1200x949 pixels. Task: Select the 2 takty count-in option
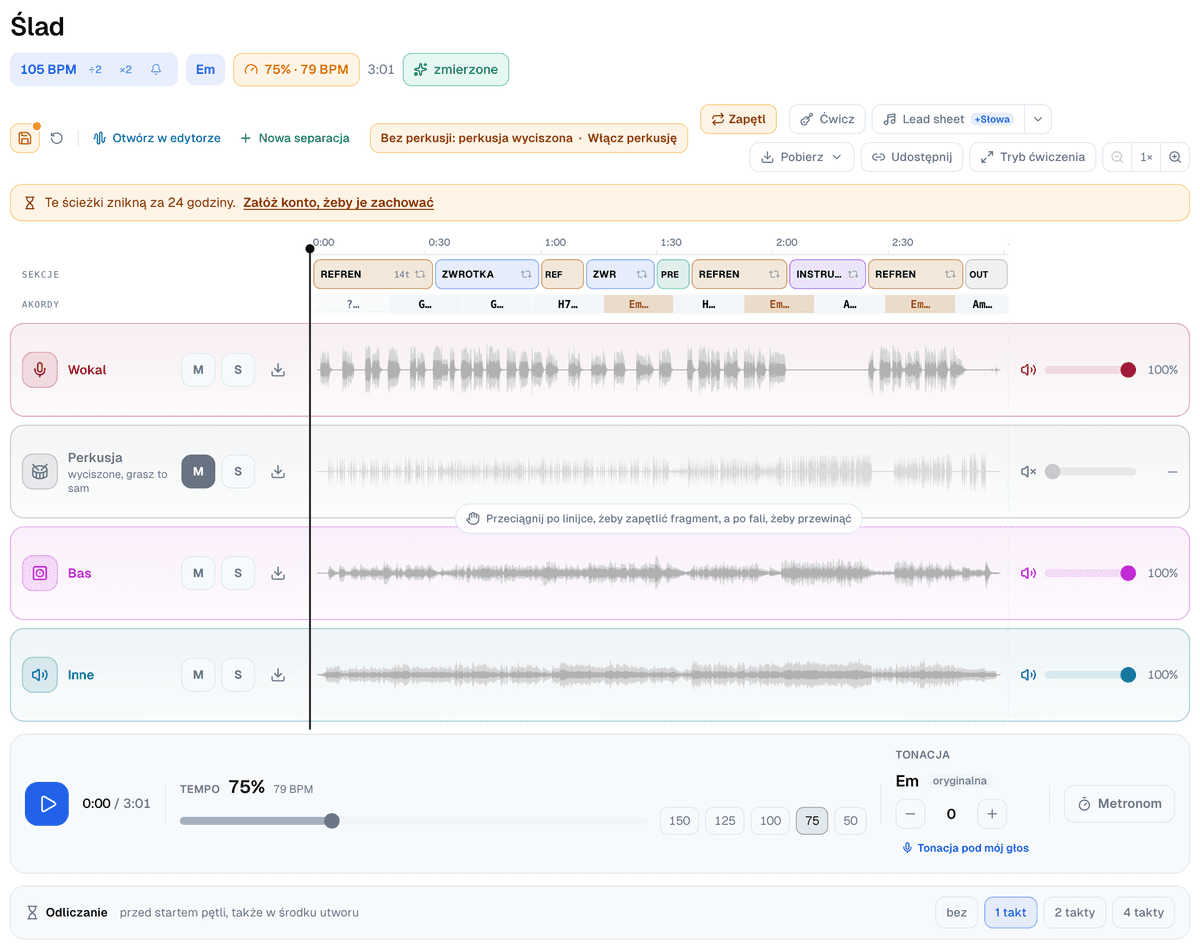click(1073, 912)
